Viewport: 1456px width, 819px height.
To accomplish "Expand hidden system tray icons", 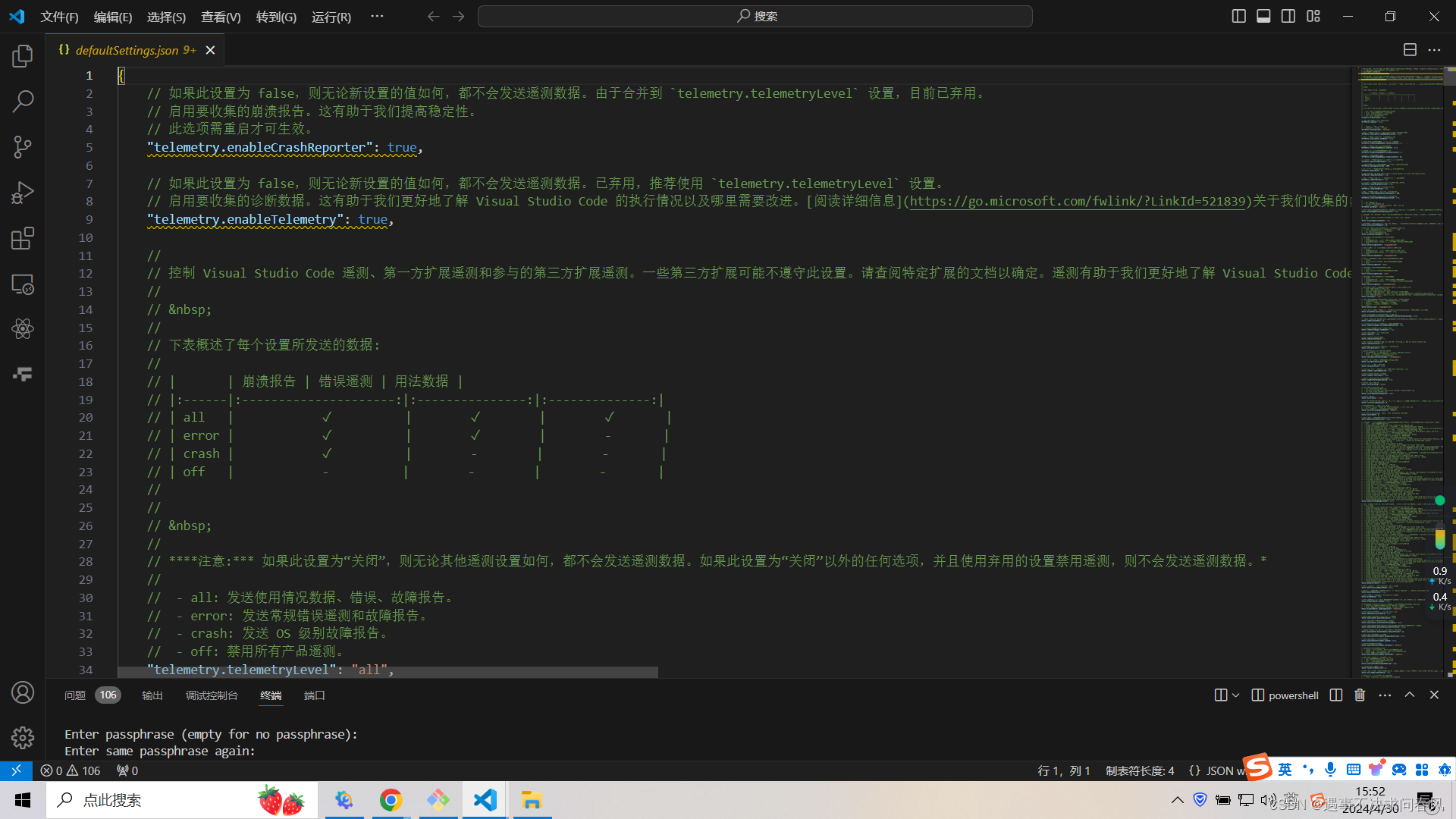I will point(1177,800).
